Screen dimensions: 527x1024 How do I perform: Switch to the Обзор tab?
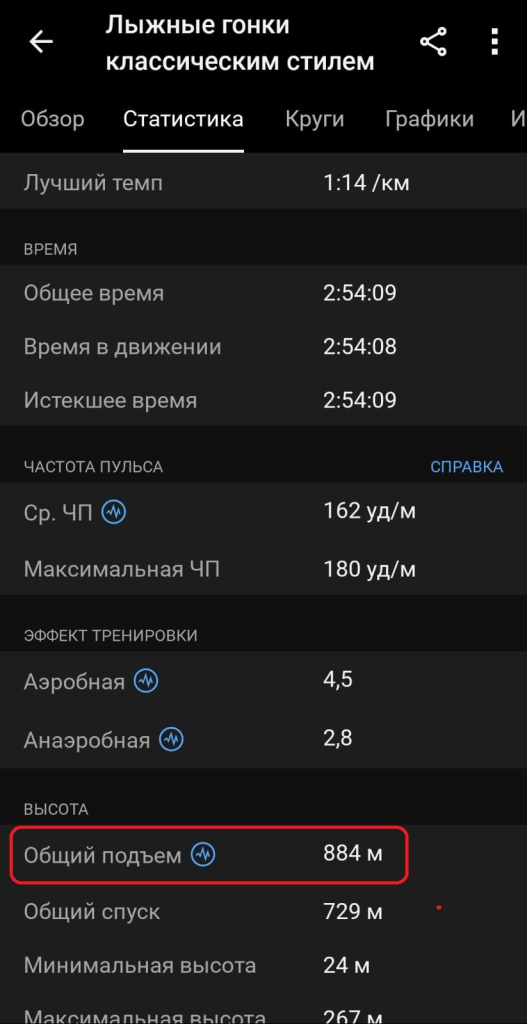click(x=53, y=119)
